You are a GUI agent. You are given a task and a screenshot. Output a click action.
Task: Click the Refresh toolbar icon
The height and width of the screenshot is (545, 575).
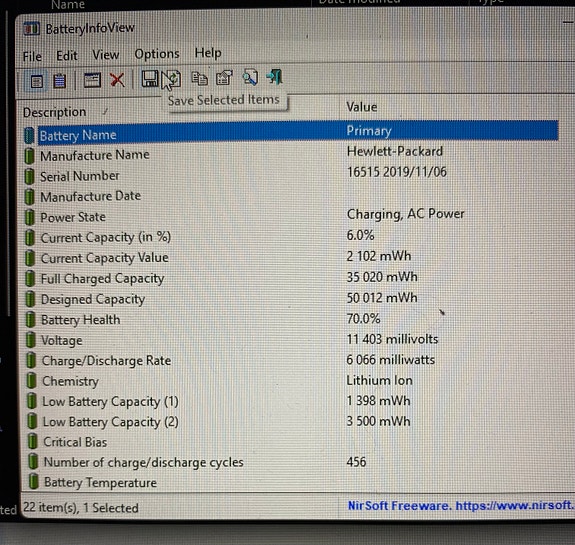173,78
